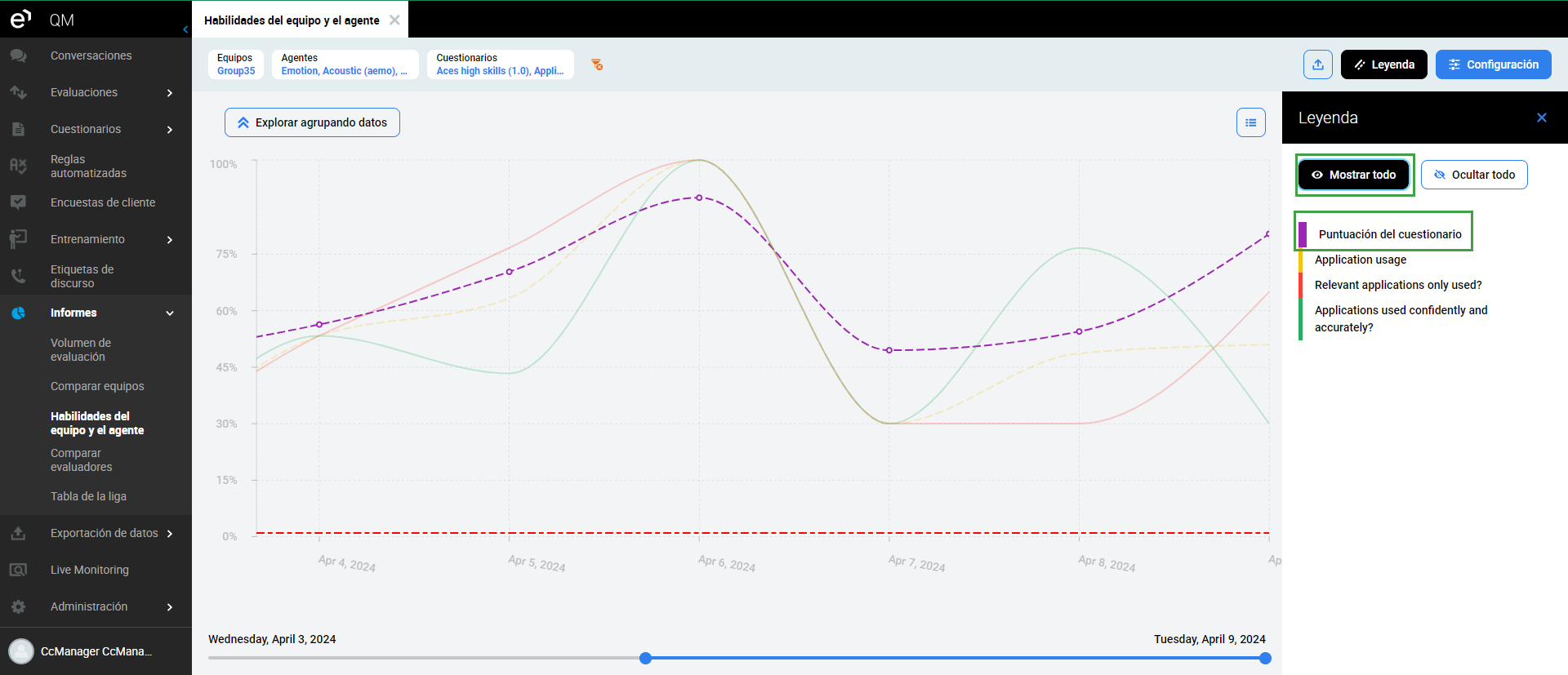1568x675 pixels.
Task: Expand the Administración submenu chevron
Action: [x=170, y=607]
